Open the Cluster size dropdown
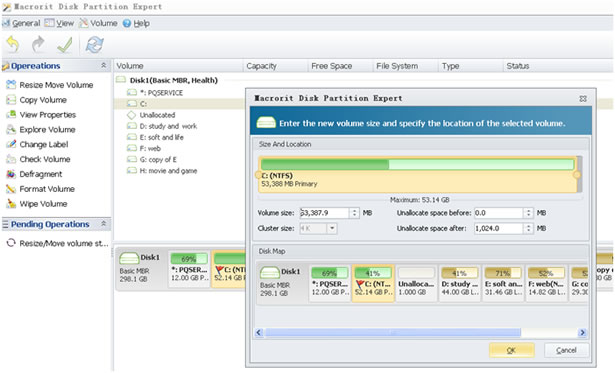Viewport: 615px width, 373px height. [332, 228]
